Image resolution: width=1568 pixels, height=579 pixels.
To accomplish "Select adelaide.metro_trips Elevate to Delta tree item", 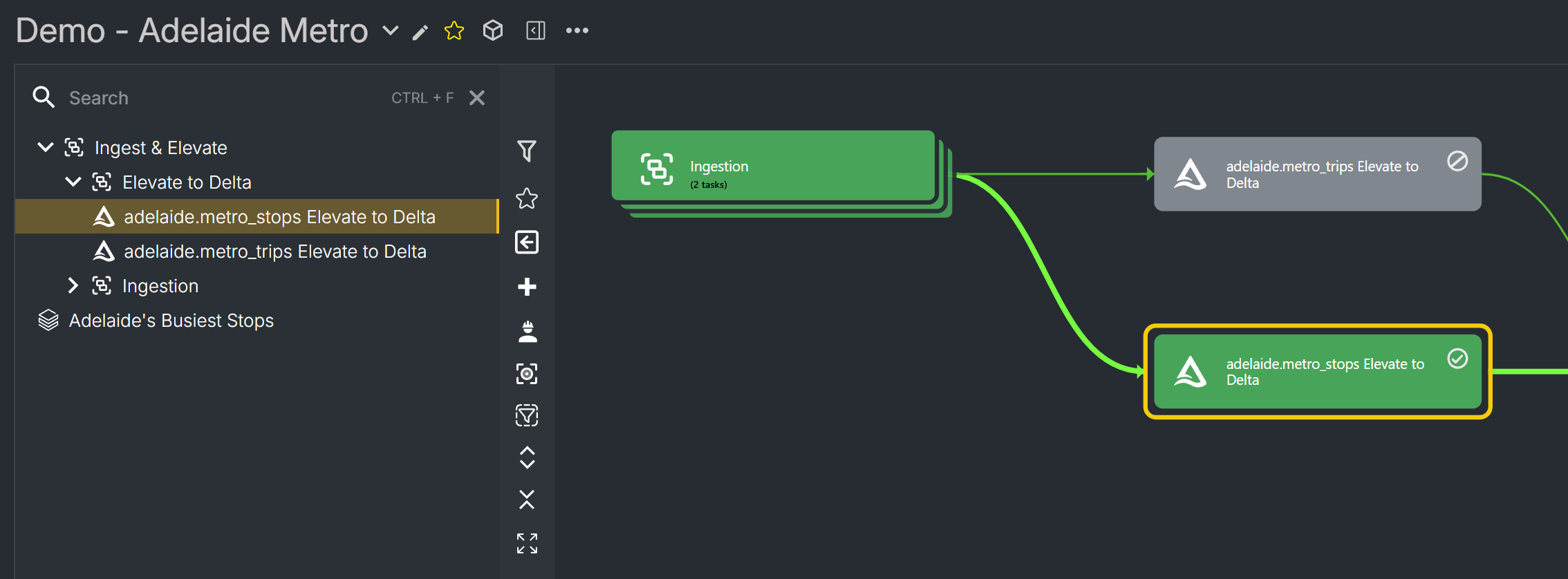I will [274, 251].
